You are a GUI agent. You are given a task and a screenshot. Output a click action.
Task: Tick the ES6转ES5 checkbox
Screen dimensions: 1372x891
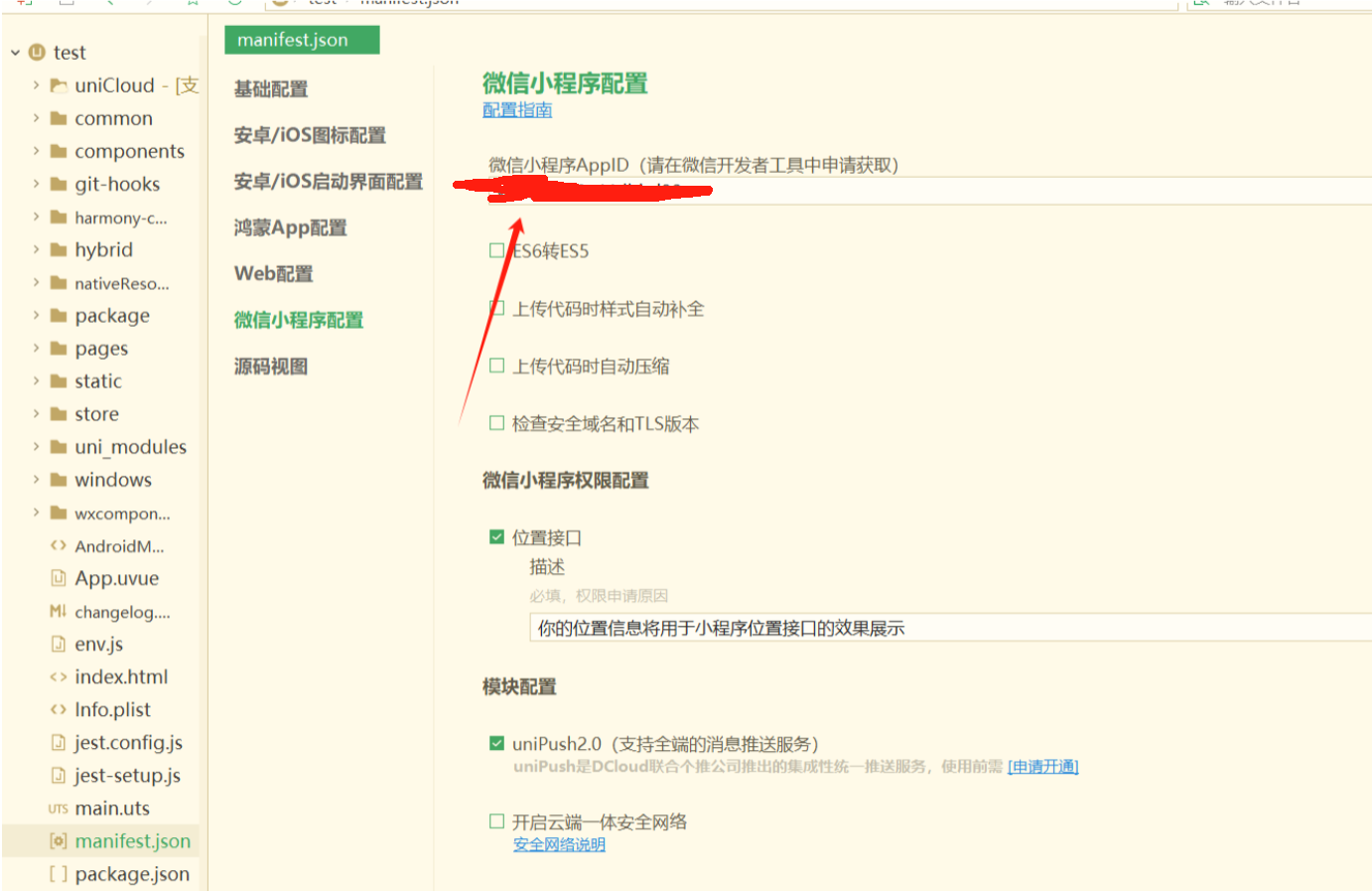(496, 250)
